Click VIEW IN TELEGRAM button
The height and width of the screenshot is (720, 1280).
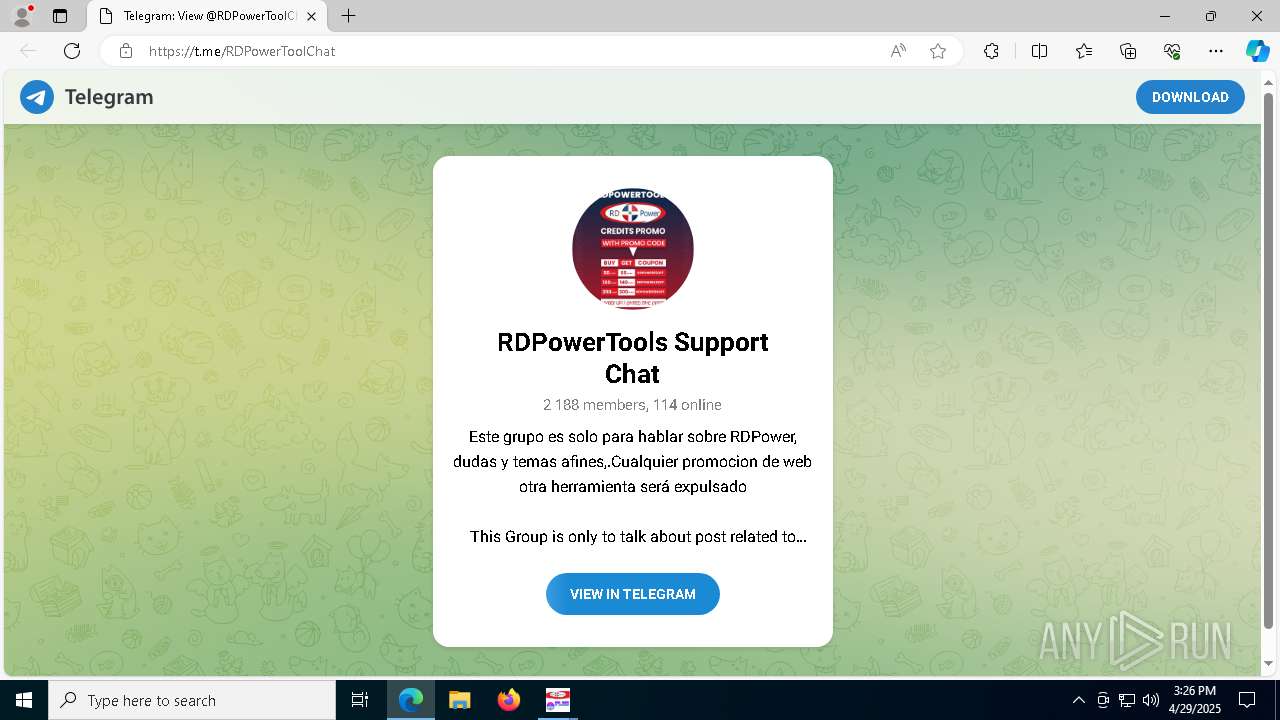click(633, 594)
